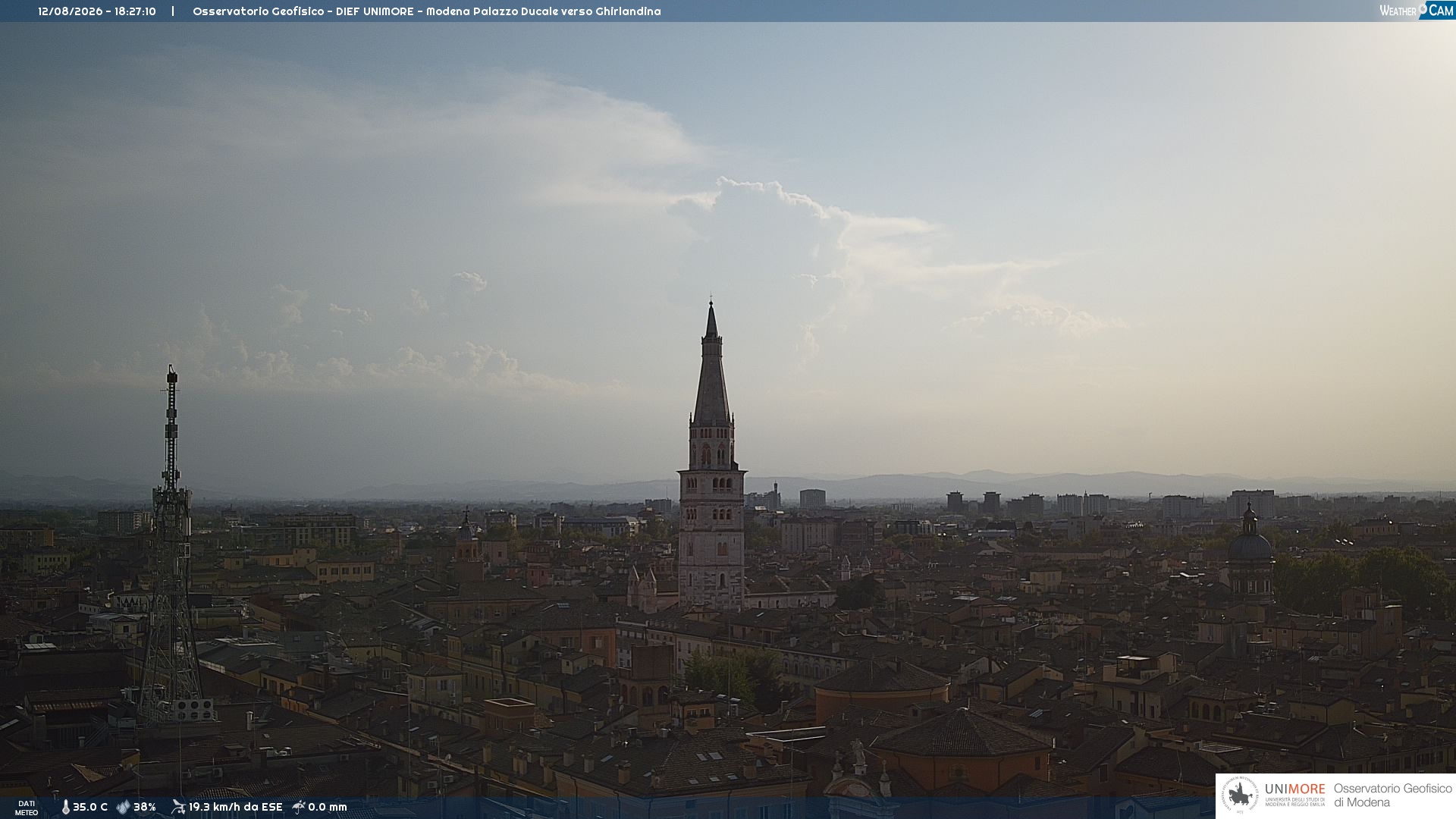The width and height of the screenshot is (1456, 819).
Task: Click the rain umbrella icon
Action: (299, 807)
